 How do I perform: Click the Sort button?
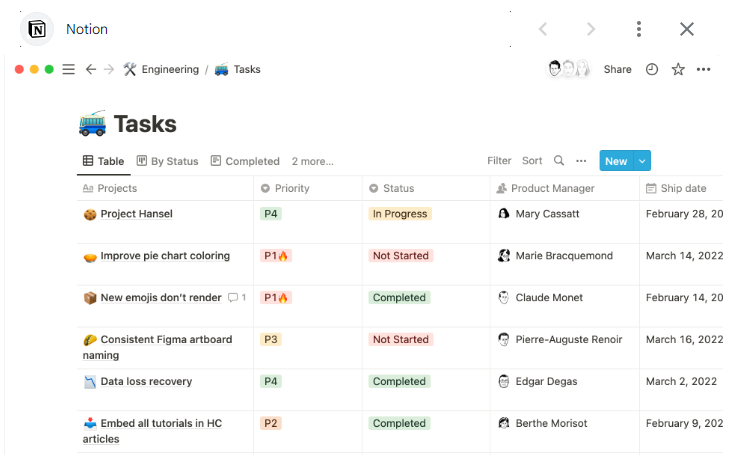532,161
